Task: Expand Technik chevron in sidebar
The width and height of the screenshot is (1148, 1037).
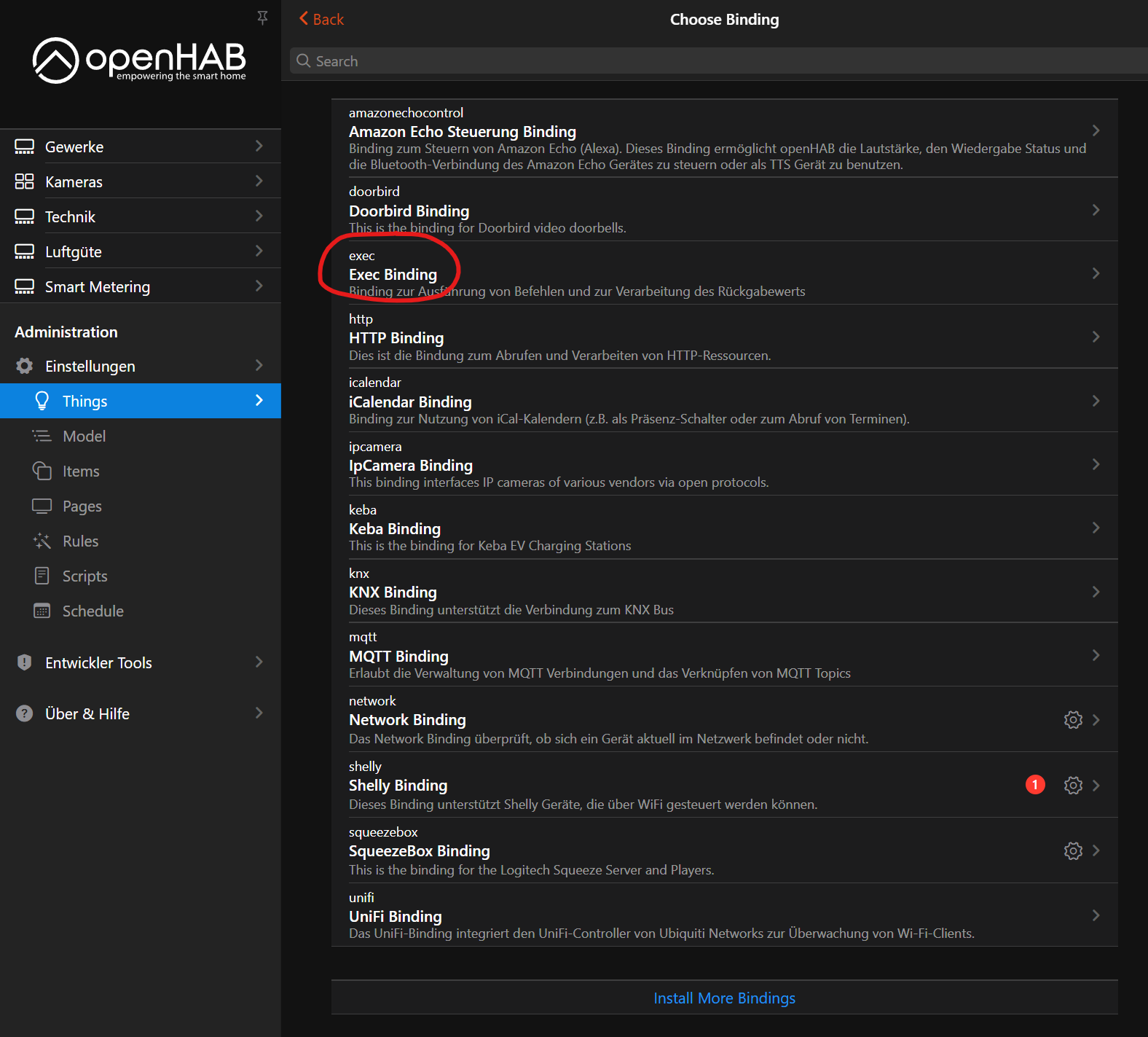Action: click(x=259, y=216)
